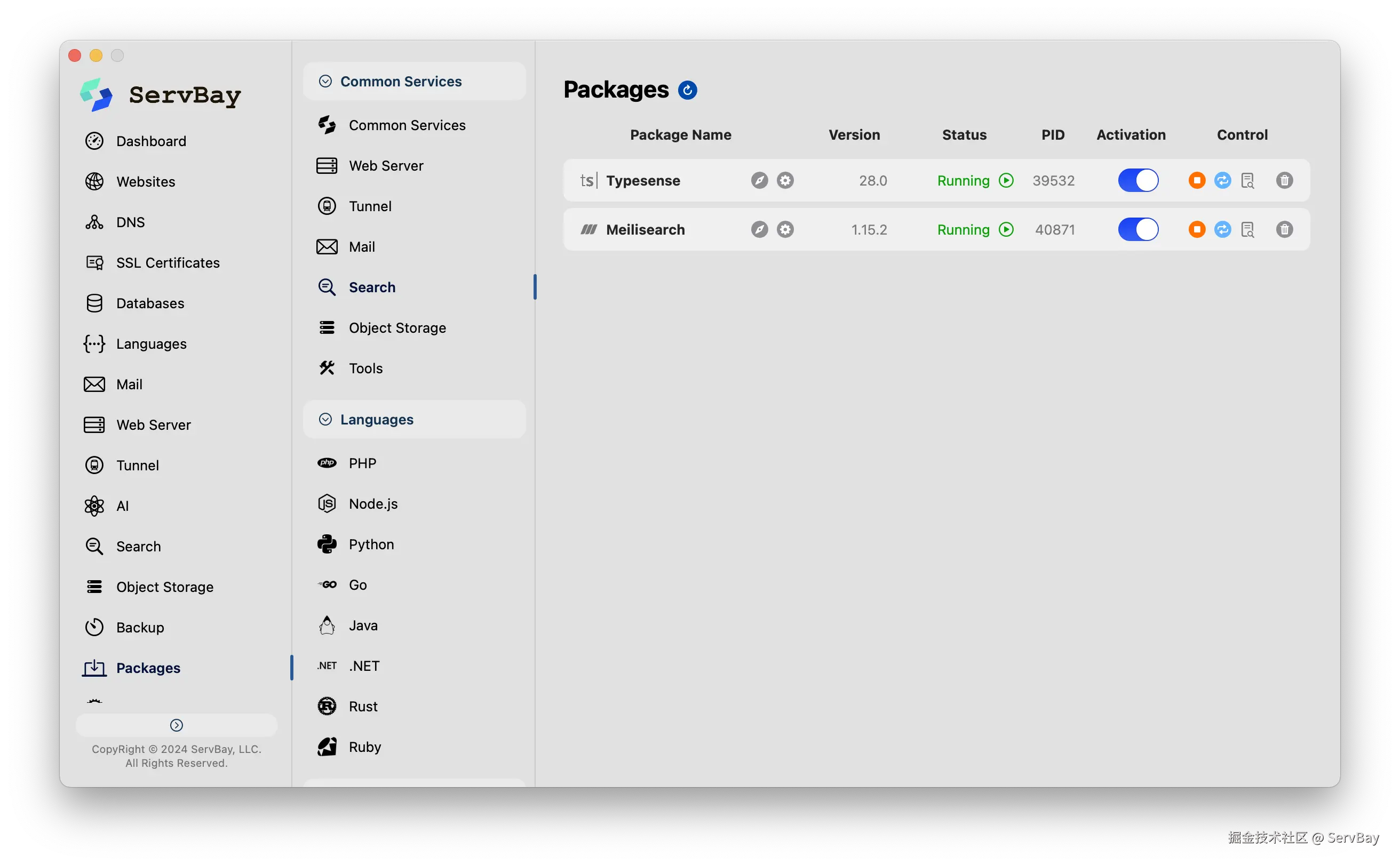
Task: Expand the left sidebar bottom chevron
Action: [177, 725]
